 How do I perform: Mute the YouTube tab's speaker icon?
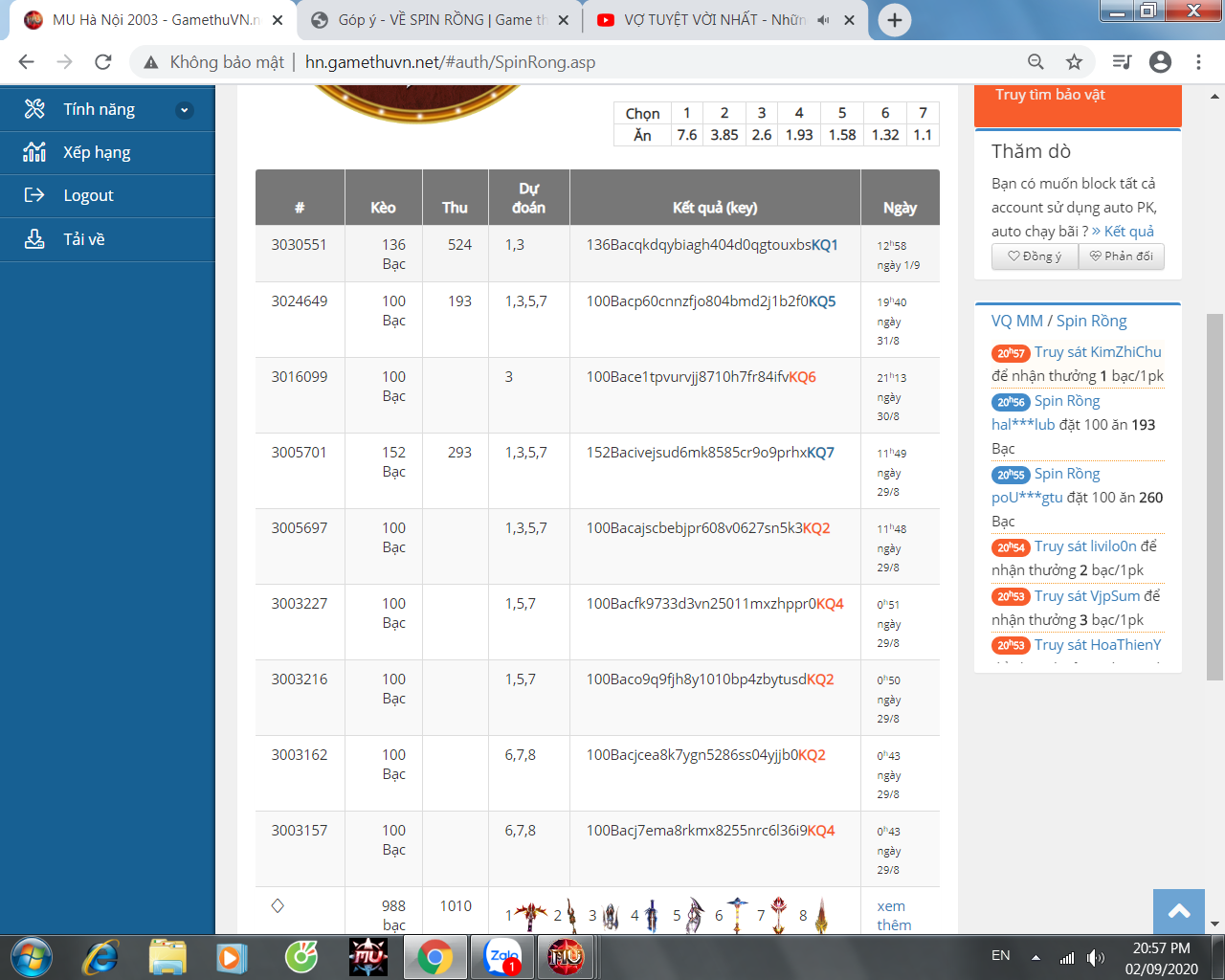click(823, 20)
